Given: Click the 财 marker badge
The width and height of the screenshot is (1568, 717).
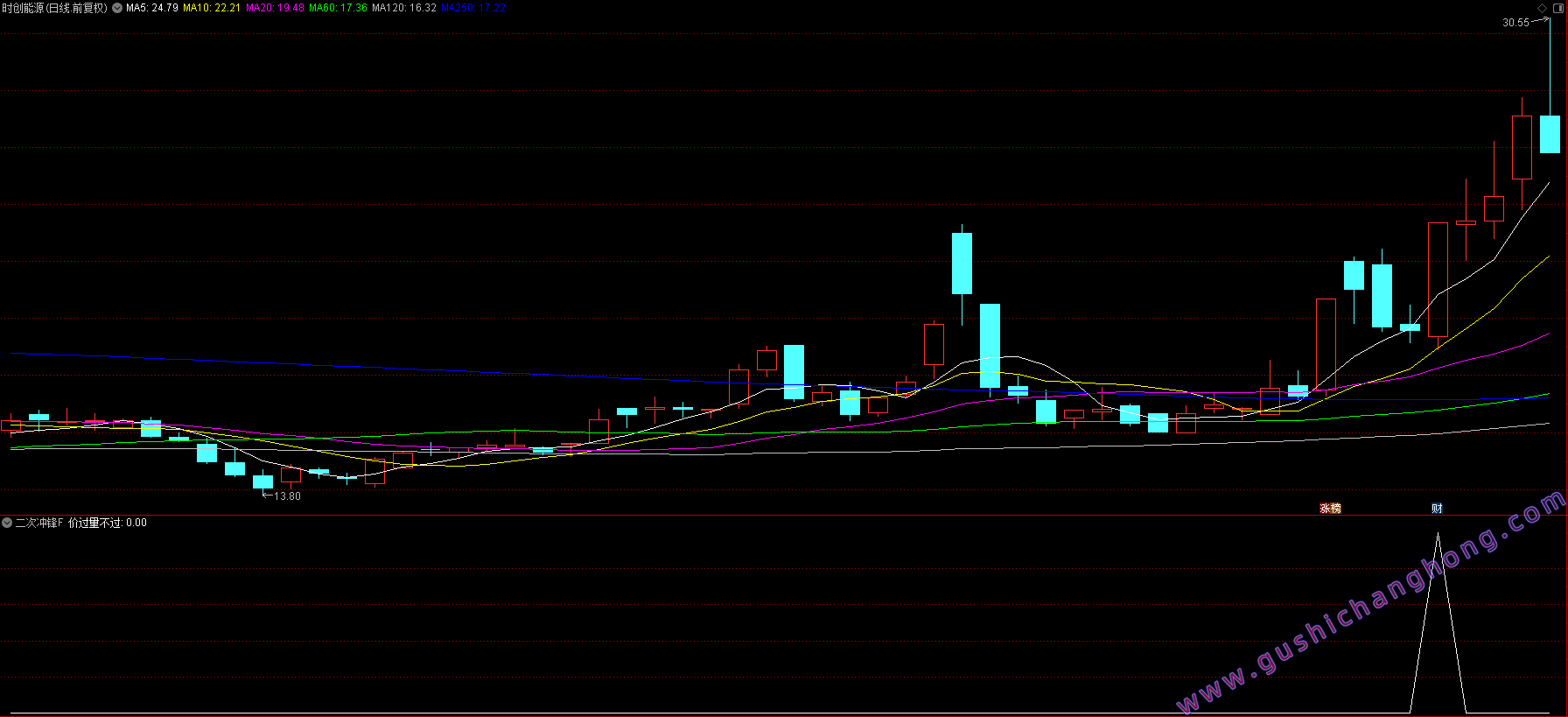Looking at the screenshot, I should coord(1437,508).
